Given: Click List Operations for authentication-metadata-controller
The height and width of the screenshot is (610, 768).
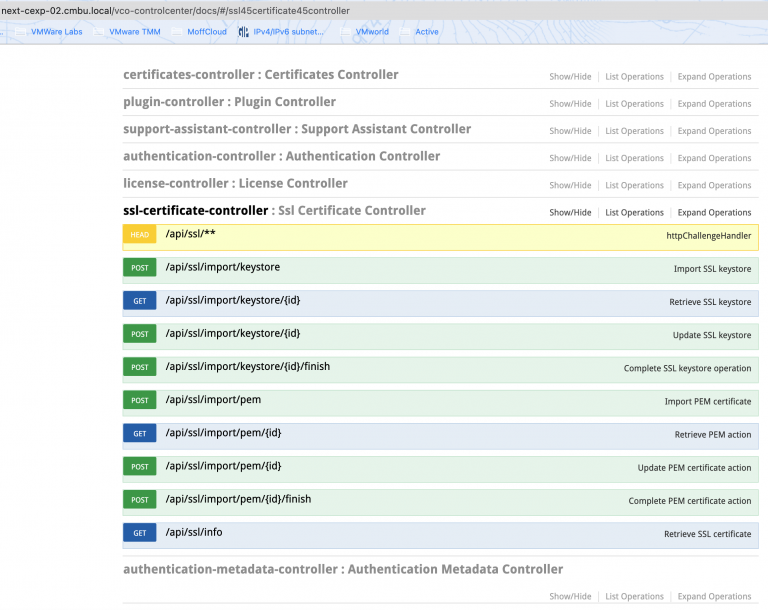Looking at the screenshot, I should pos(634,596).
